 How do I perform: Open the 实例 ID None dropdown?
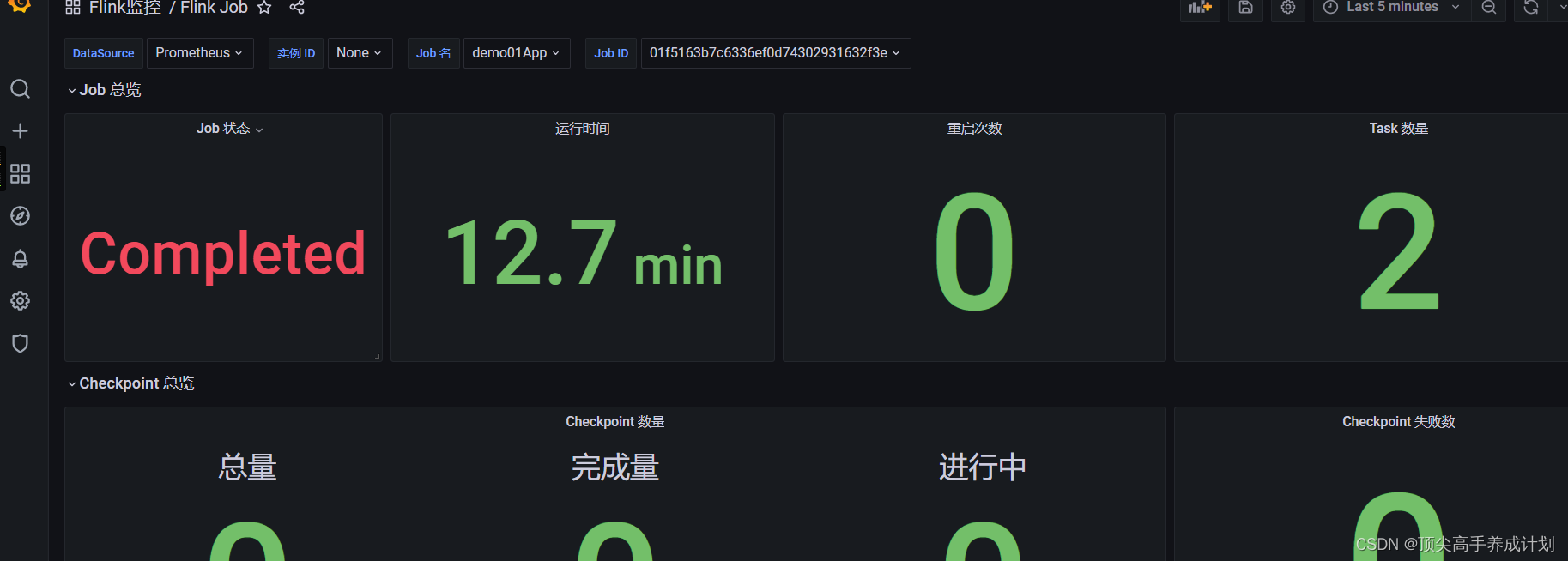(x=360, y=53)
